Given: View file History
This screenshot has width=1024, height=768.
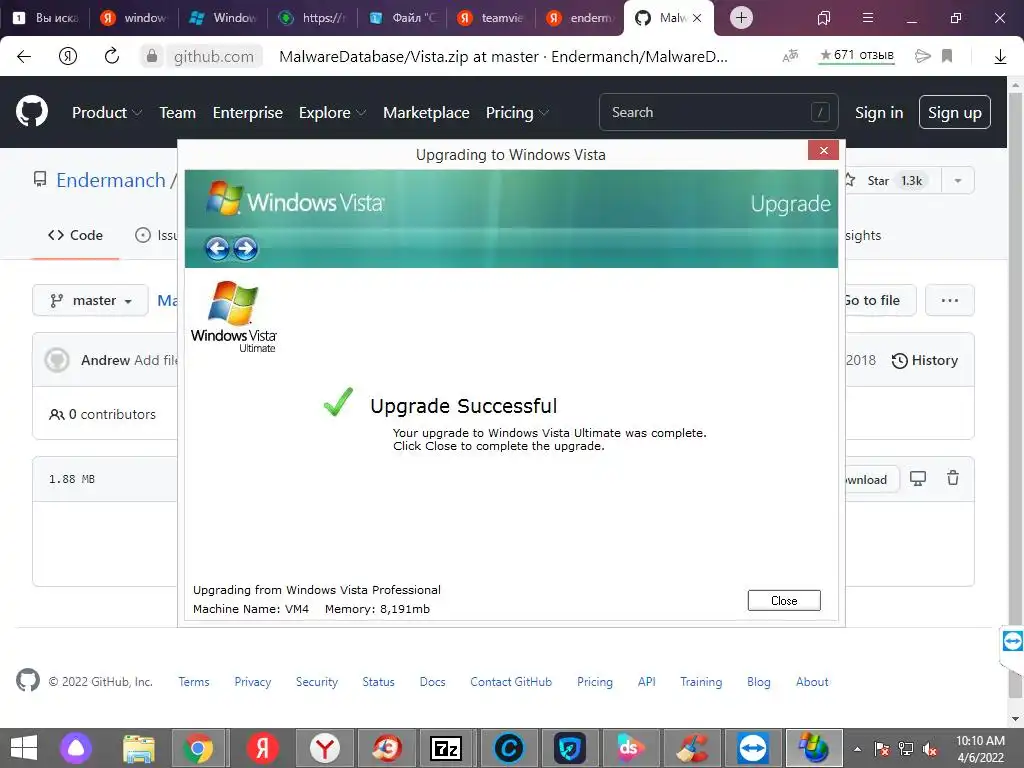Looking at the screenshot, I should (x=925, y=360).
